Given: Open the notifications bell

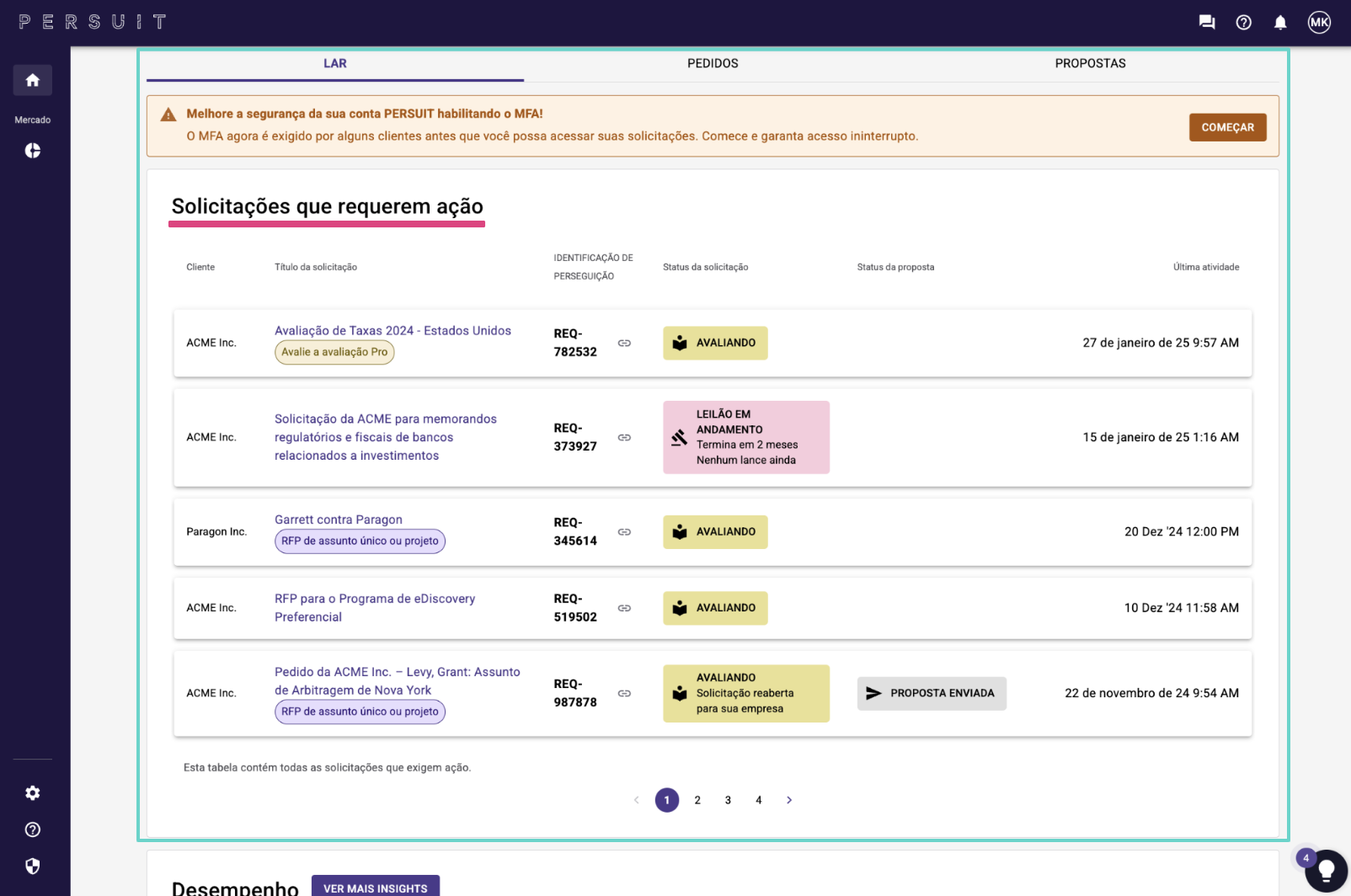Looking at the screenshot, I should 1280,23.
